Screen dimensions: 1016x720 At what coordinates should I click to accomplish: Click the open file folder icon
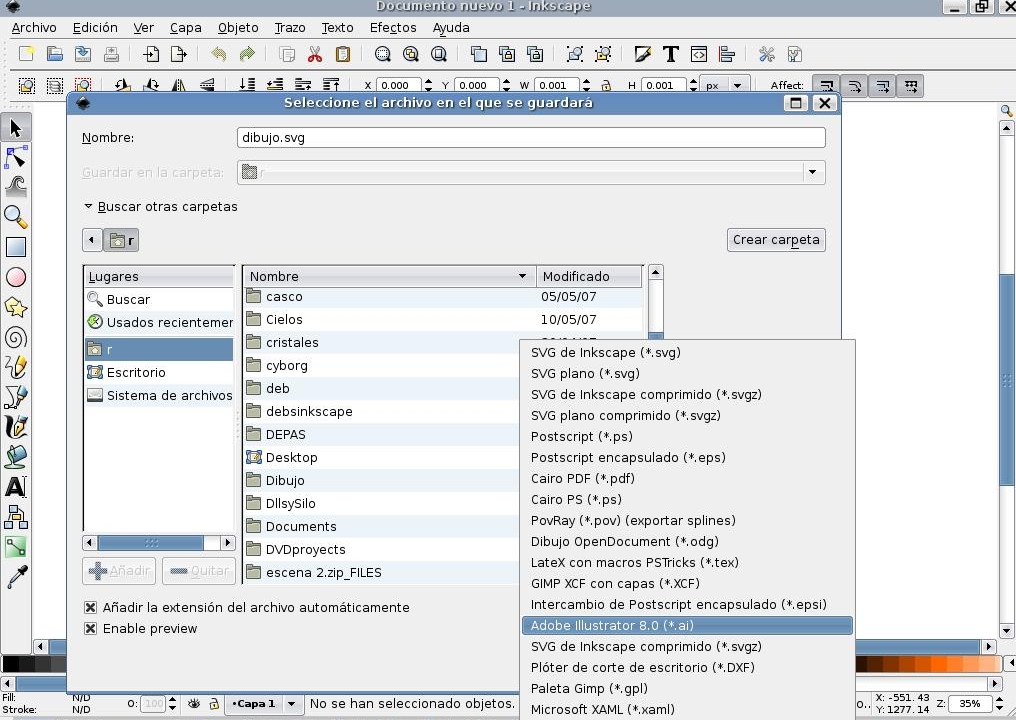click(x=54, y=54)
